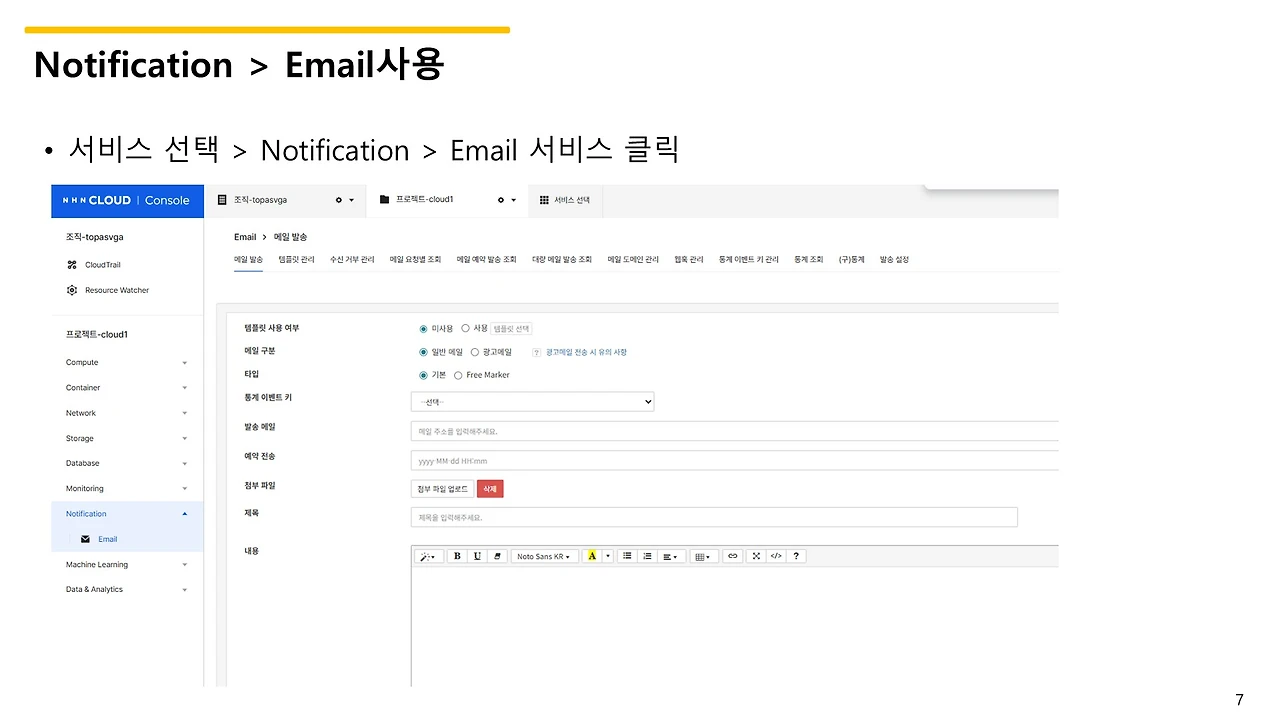Select 기본 type radio button

click(x=424, y=375)
